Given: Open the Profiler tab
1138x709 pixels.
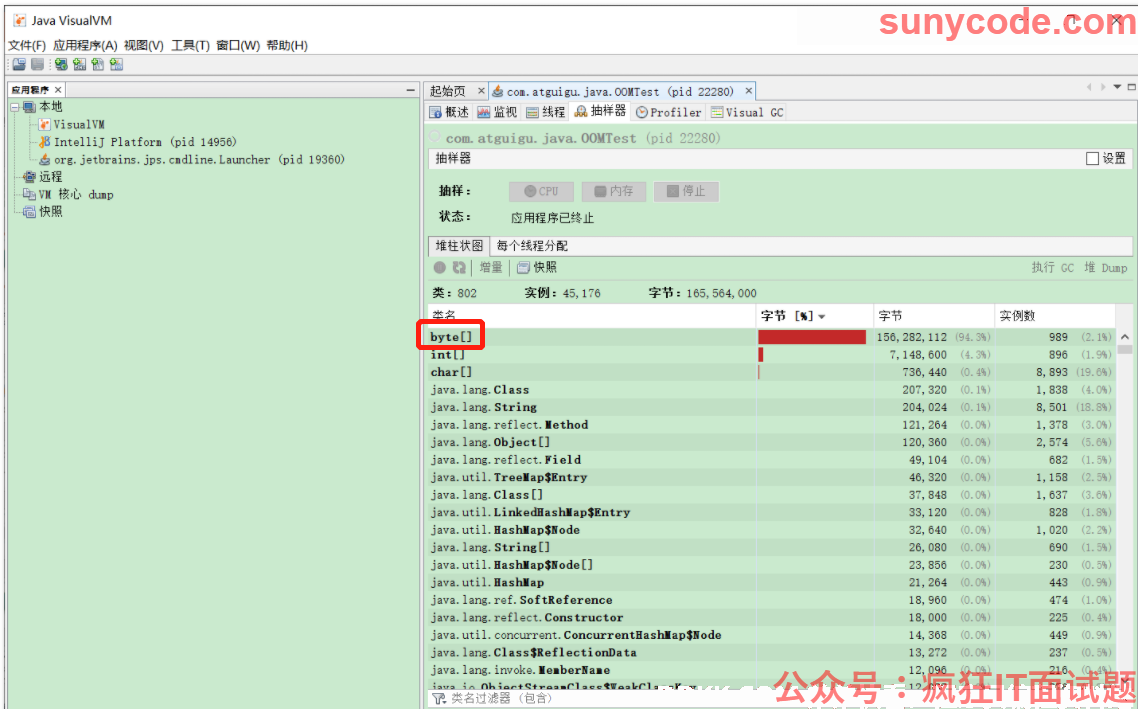Looking at the screenshot, I should pos(669,112).
